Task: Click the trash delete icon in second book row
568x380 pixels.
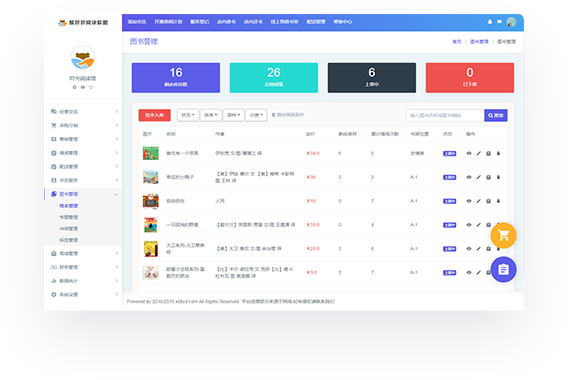Action: [x=498, y=177]
